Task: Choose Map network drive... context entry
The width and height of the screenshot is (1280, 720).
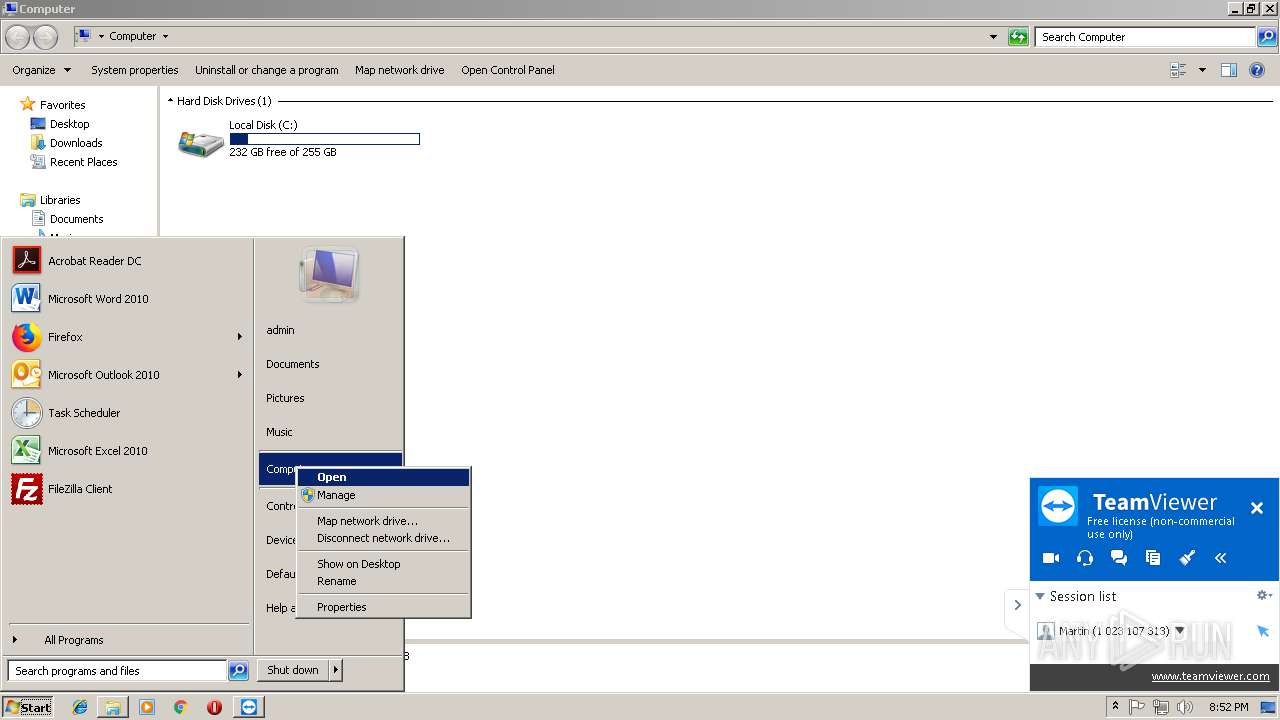Action: (x=384, y=521)
